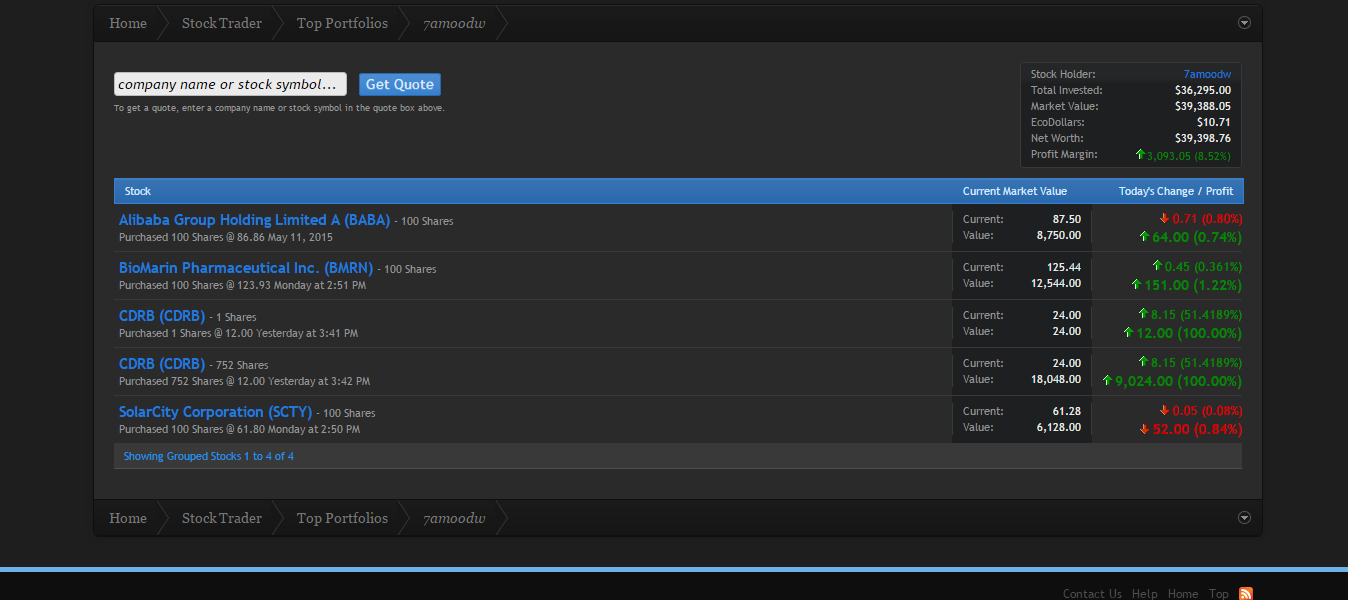Click Alibaba red down arrow 0.71
This screenshot has height=600, width=1348.
(1164, 218)
